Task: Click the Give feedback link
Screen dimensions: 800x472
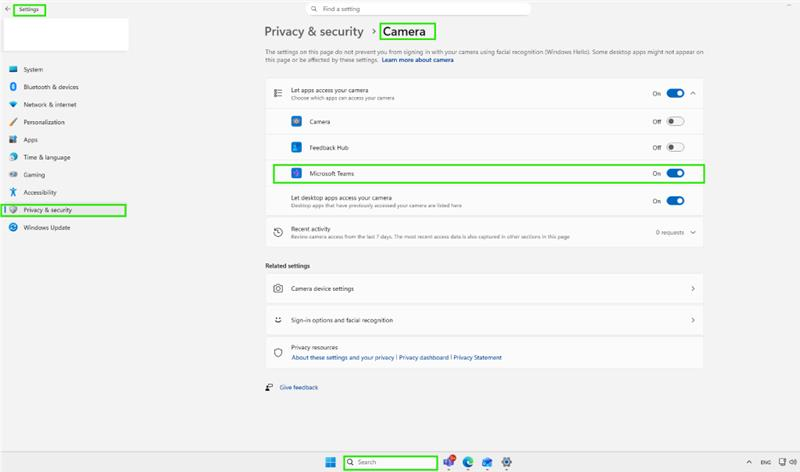Action: pyautogui.click(x=299, y=387)
